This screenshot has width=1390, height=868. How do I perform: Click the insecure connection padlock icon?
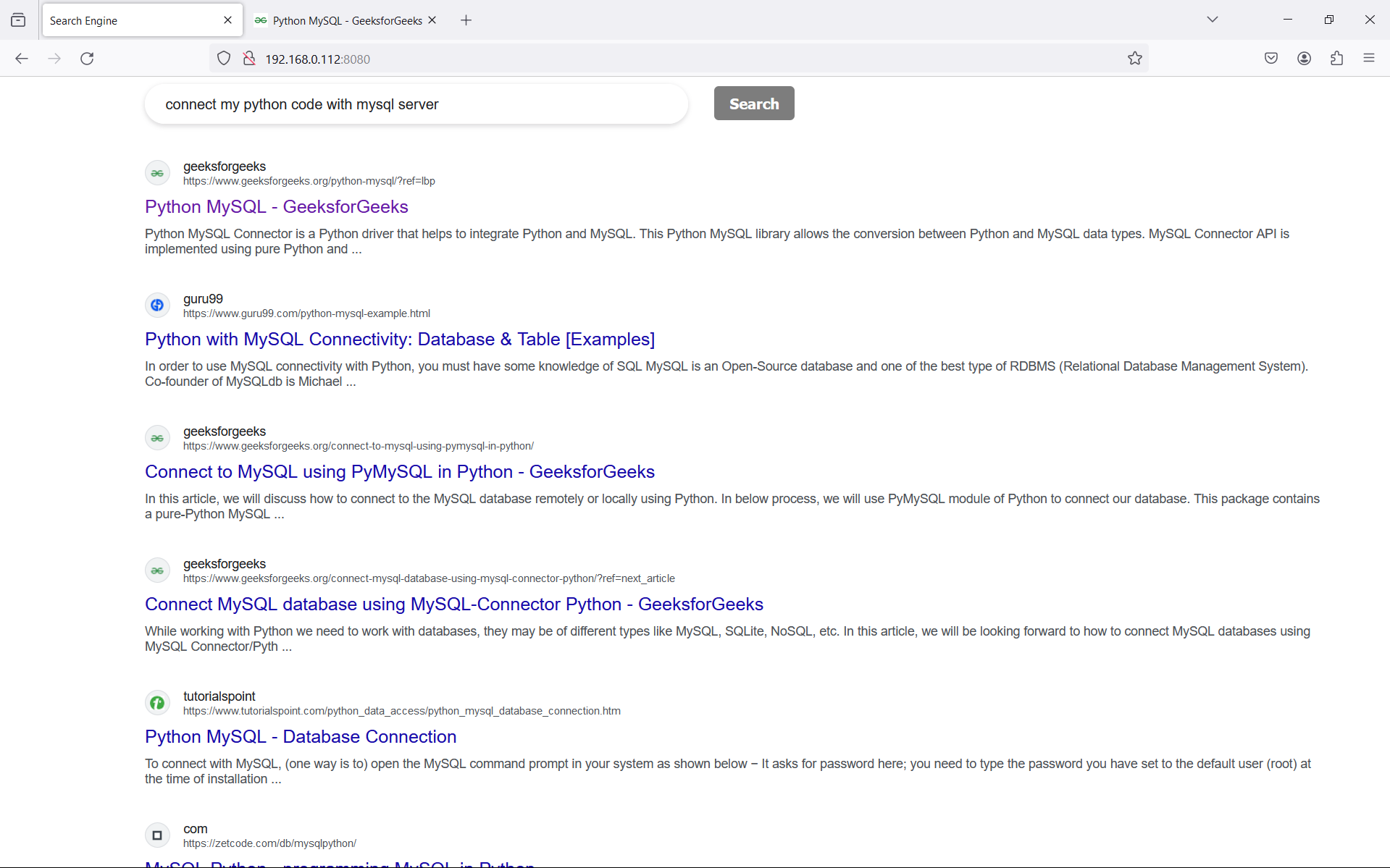click(x=249, y=59)
